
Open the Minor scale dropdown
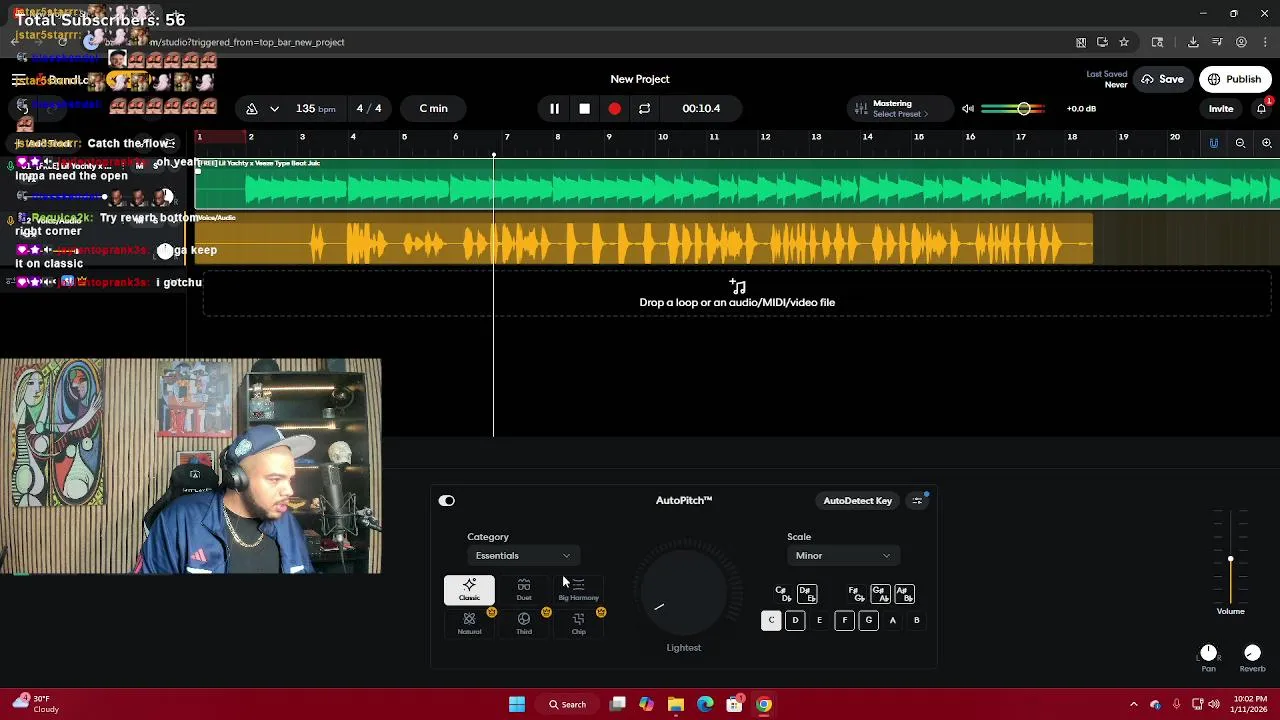click(x=842, y=556)
